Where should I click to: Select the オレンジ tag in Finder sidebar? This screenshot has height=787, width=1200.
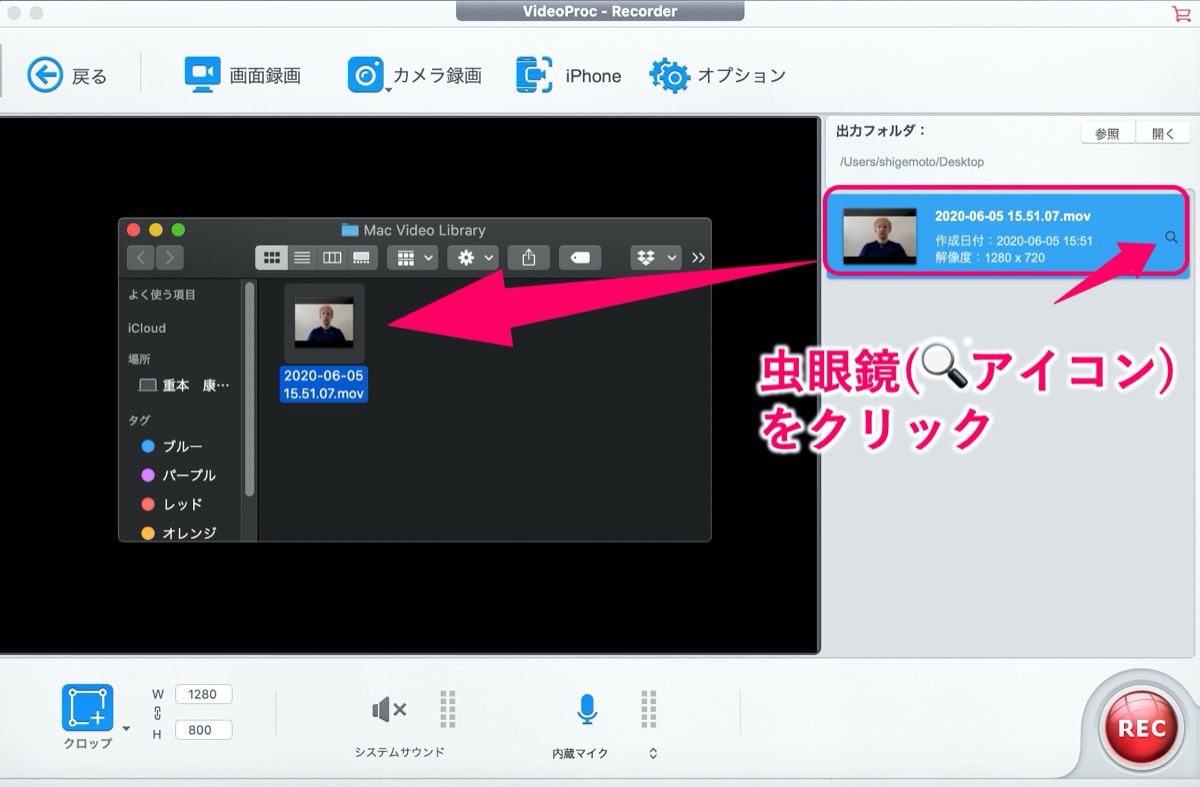point(179,533)
